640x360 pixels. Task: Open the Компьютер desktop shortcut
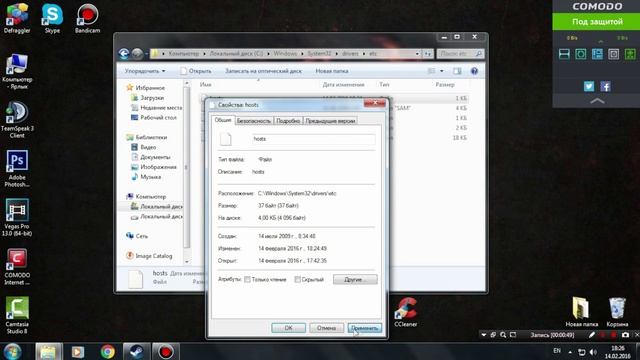tap(17, 71)
